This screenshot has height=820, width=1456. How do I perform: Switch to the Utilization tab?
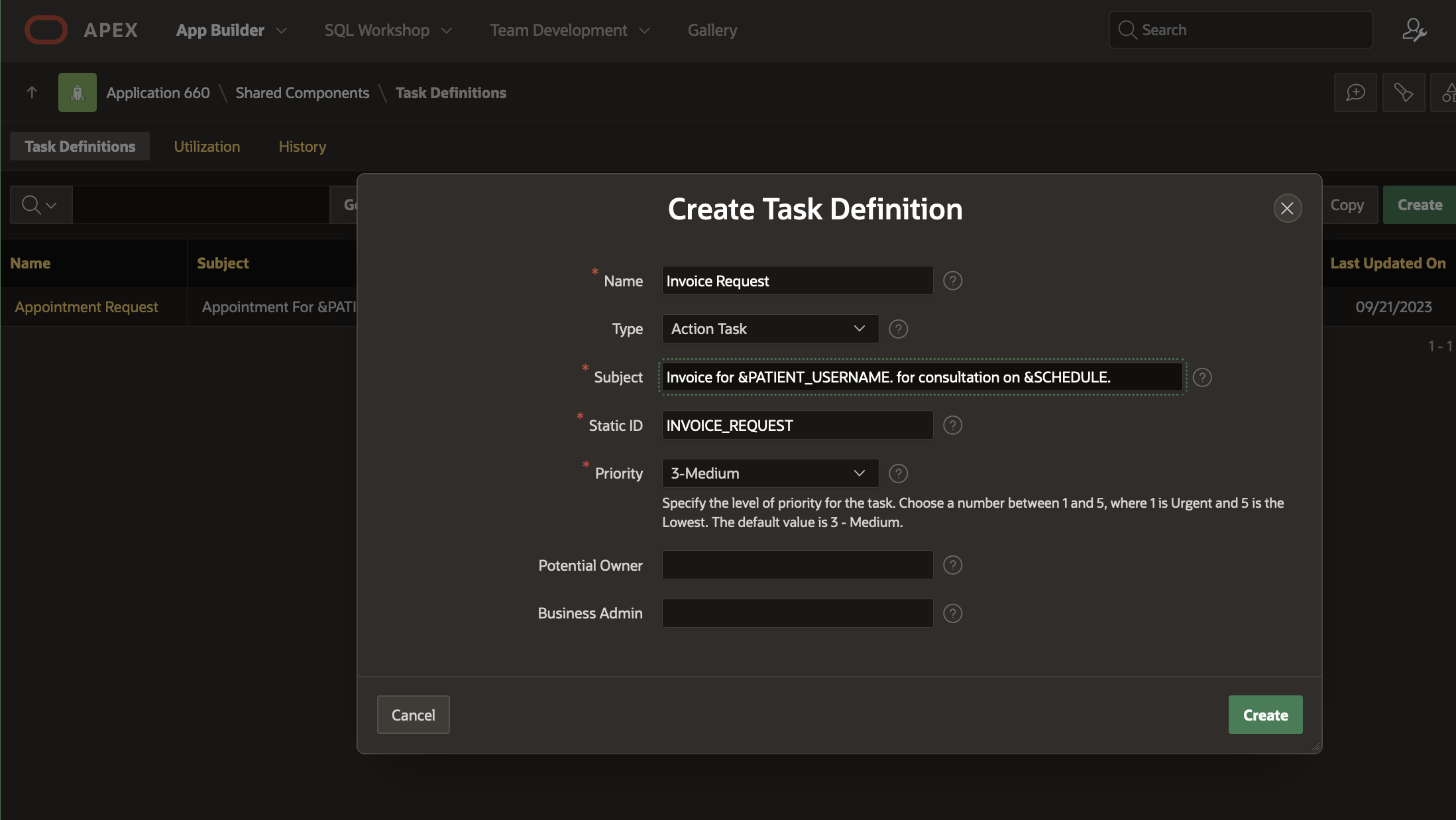click(x=207, y=146)
